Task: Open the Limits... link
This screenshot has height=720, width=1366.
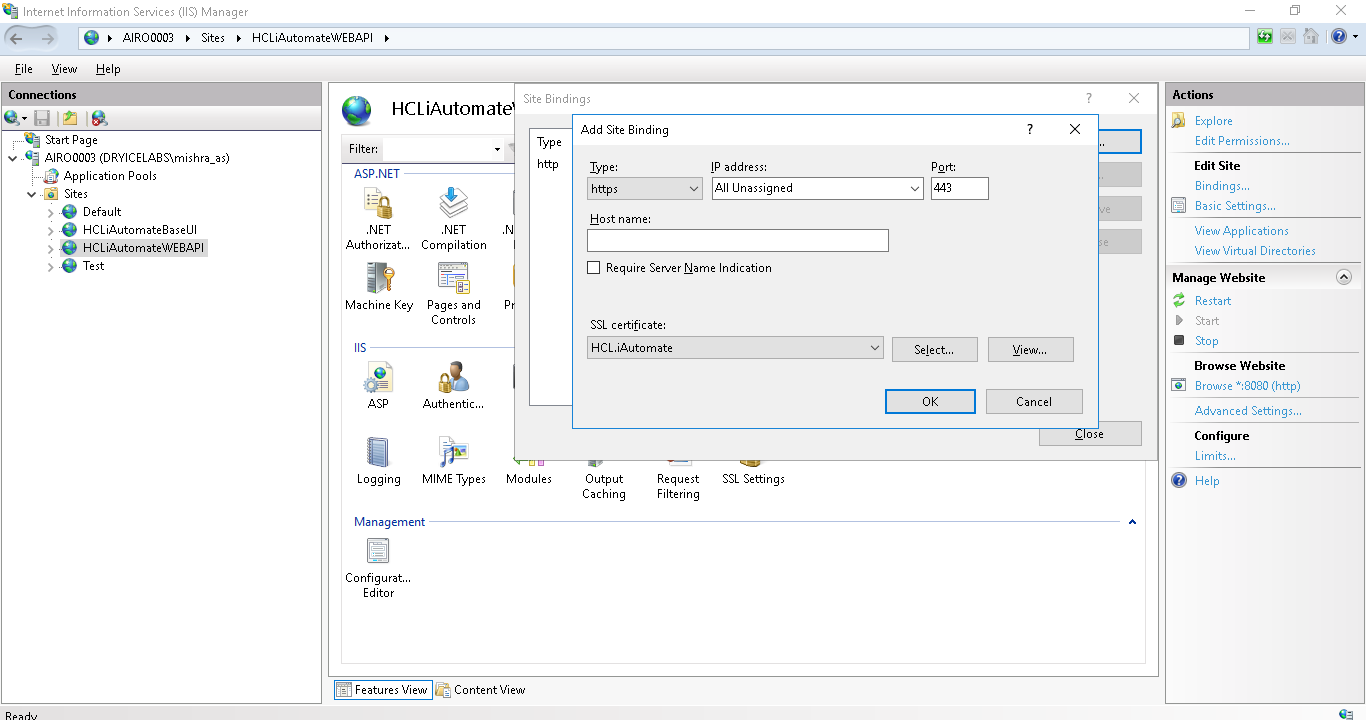Action: (x=1215, y=456)
